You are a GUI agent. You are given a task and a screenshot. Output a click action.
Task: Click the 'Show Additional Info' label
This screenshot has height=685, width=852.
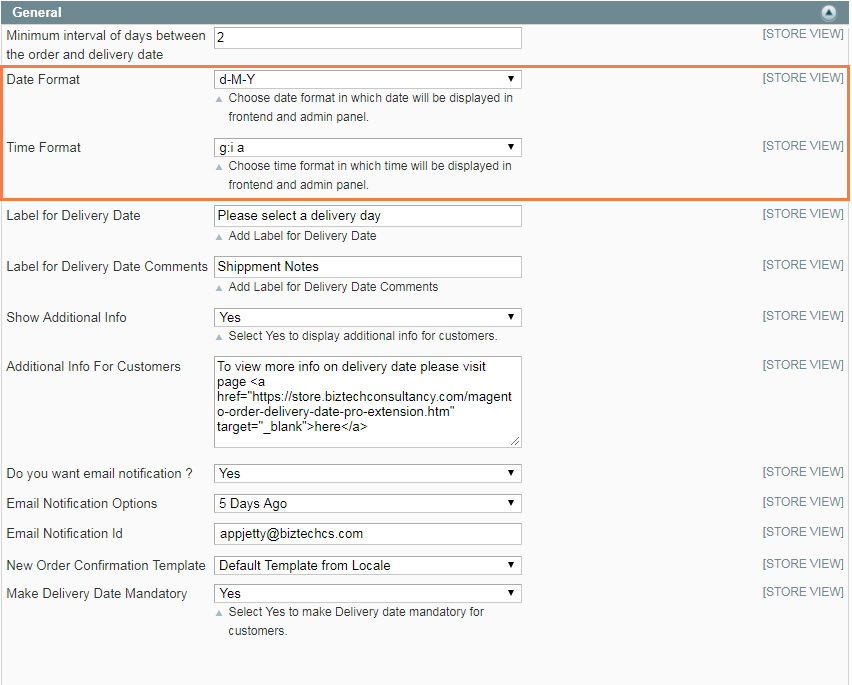coord(66,317)
